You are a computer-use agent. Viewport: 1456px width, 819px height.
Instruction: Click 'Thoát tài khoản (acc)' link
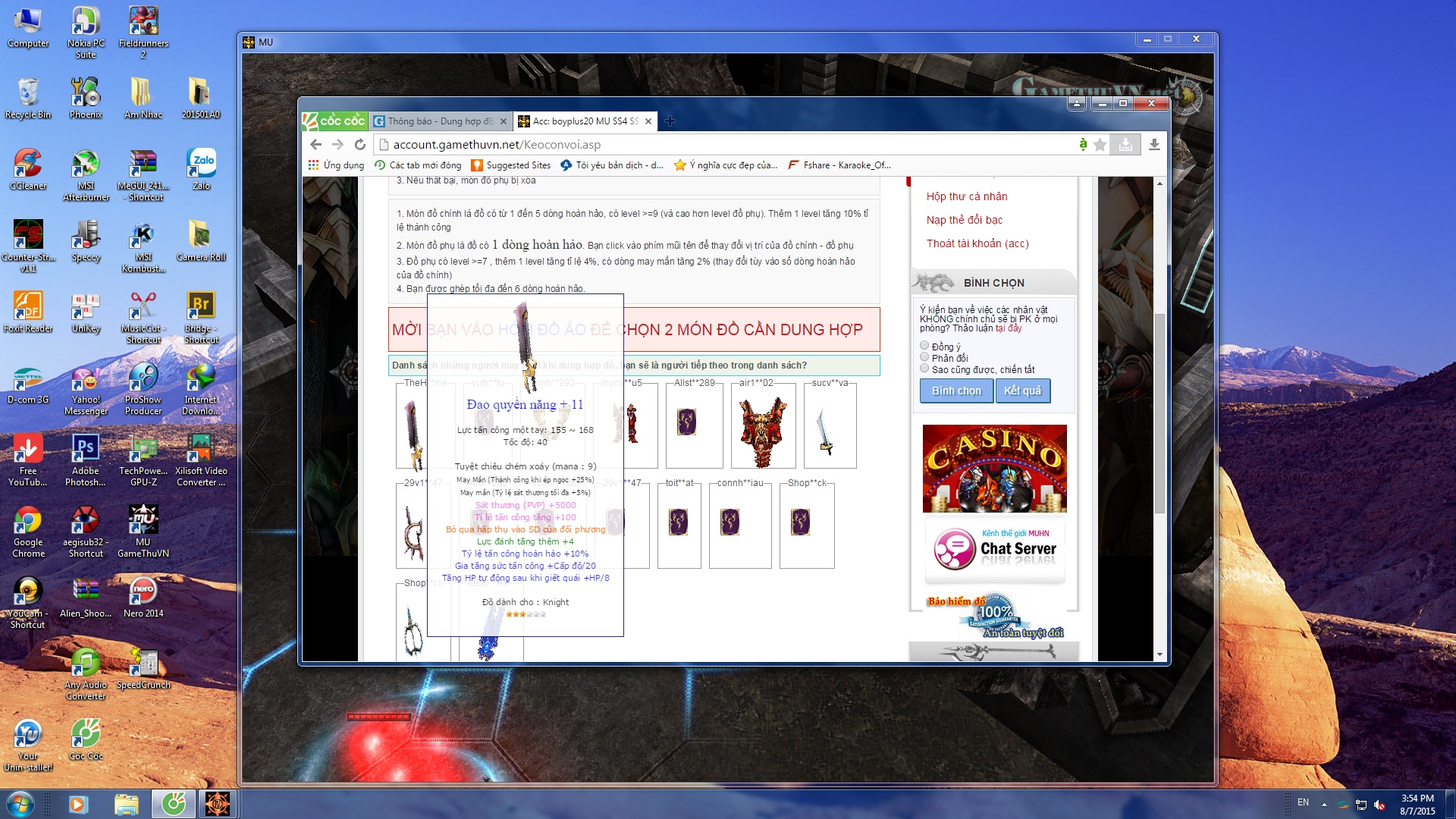(x=977, y=243)
